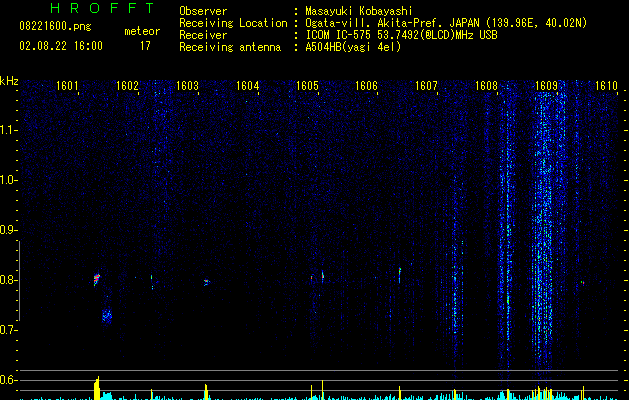Click the 1605 time axis marker
Screen dimensions: 629x400
coord(307,86)
